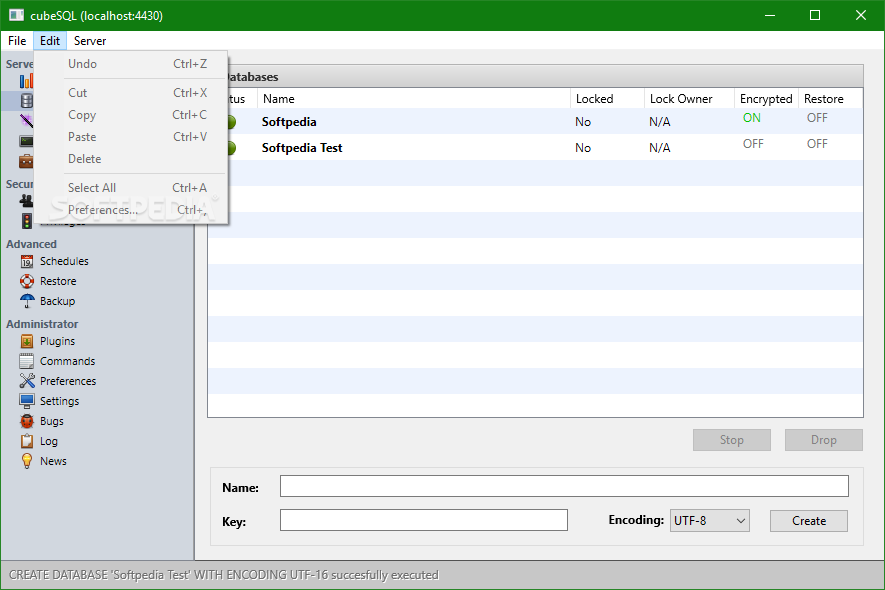The width and height of the screenshot is (885, 590).
Task: Click the Create button
Action: click(x=809, y=521)
